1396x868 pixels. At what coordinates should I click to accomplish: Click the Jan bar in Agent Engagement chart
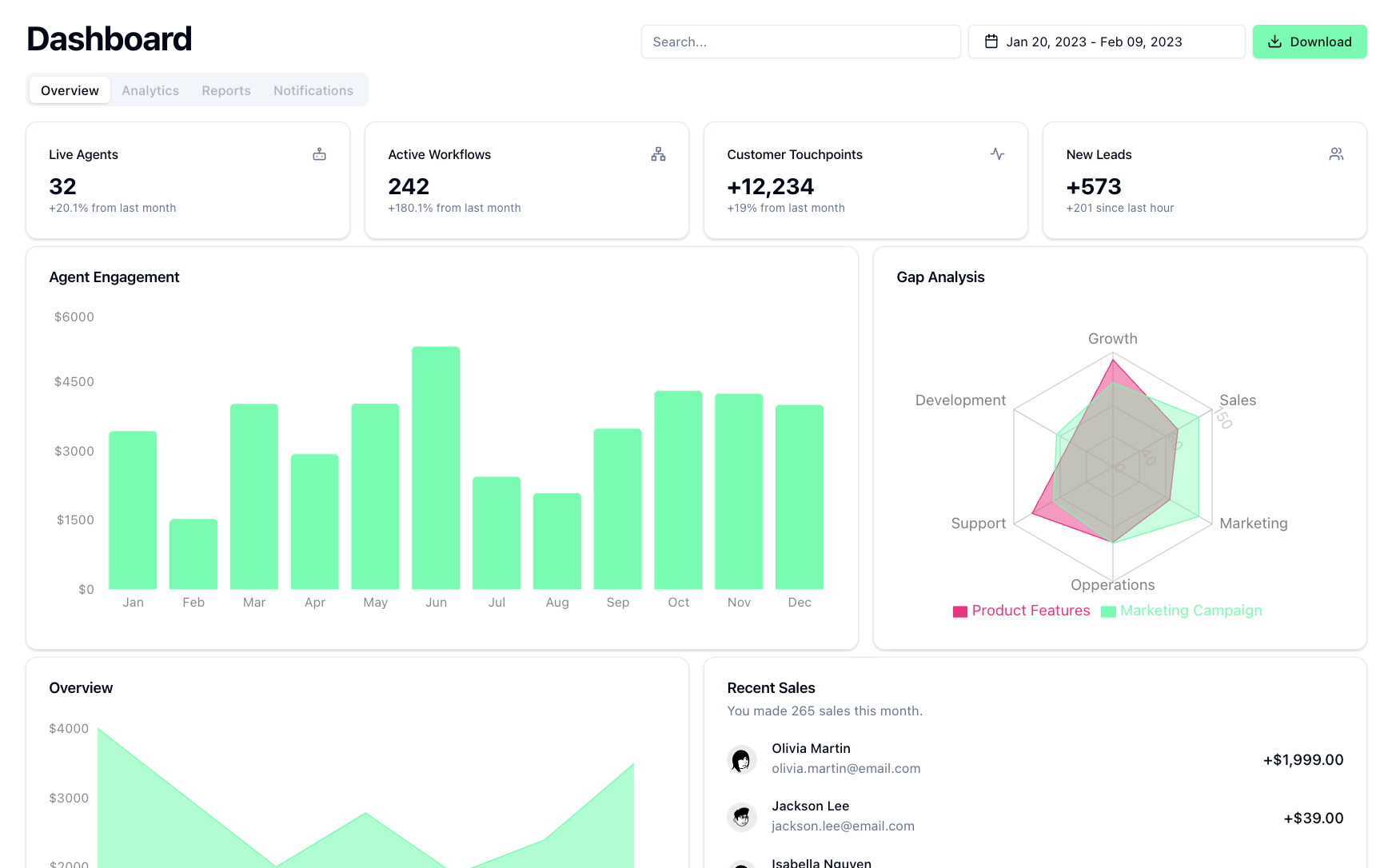pos(133,510)
